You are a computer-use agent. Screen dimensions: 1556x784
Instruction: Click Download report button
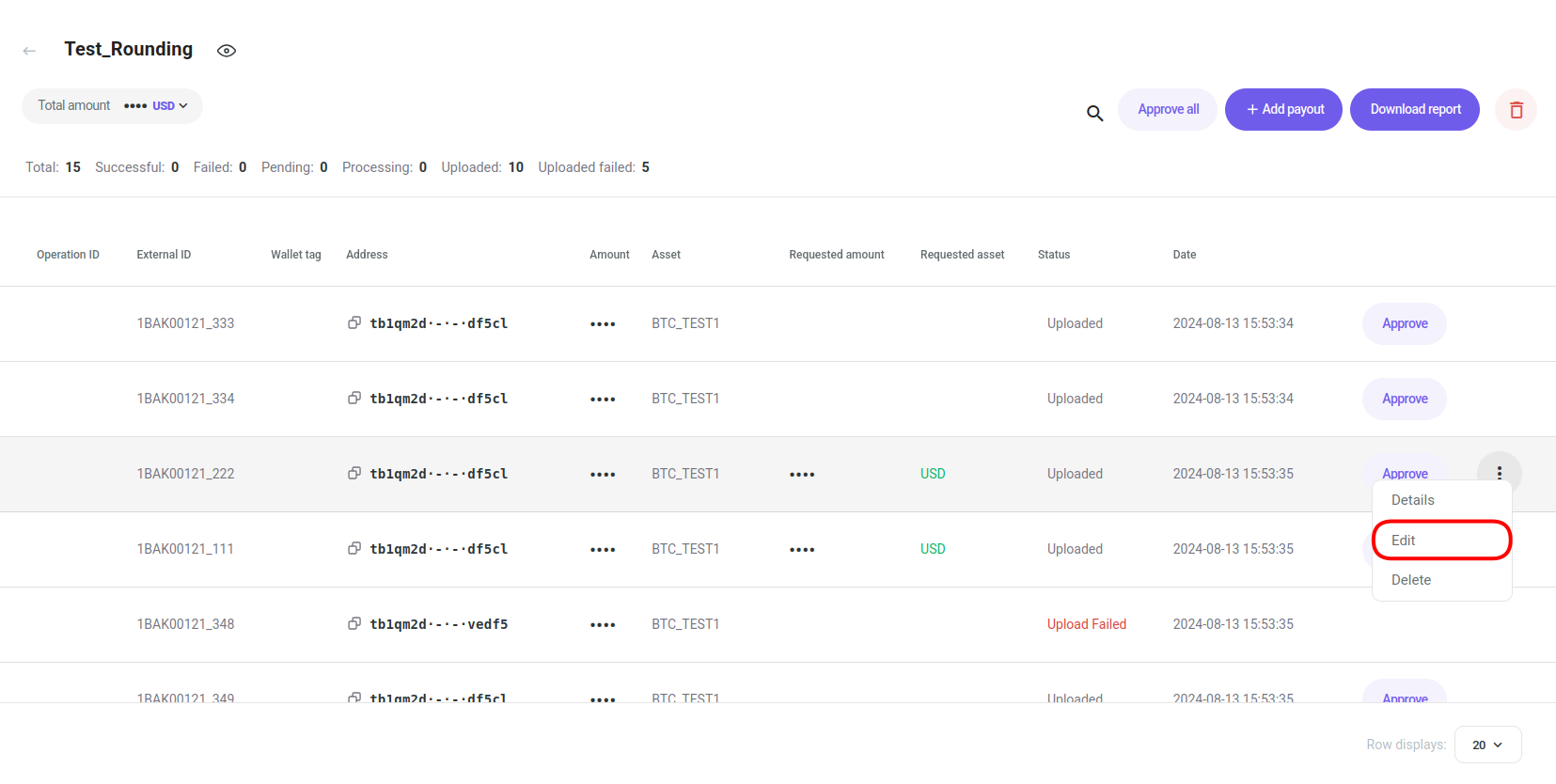point(1414,110)
